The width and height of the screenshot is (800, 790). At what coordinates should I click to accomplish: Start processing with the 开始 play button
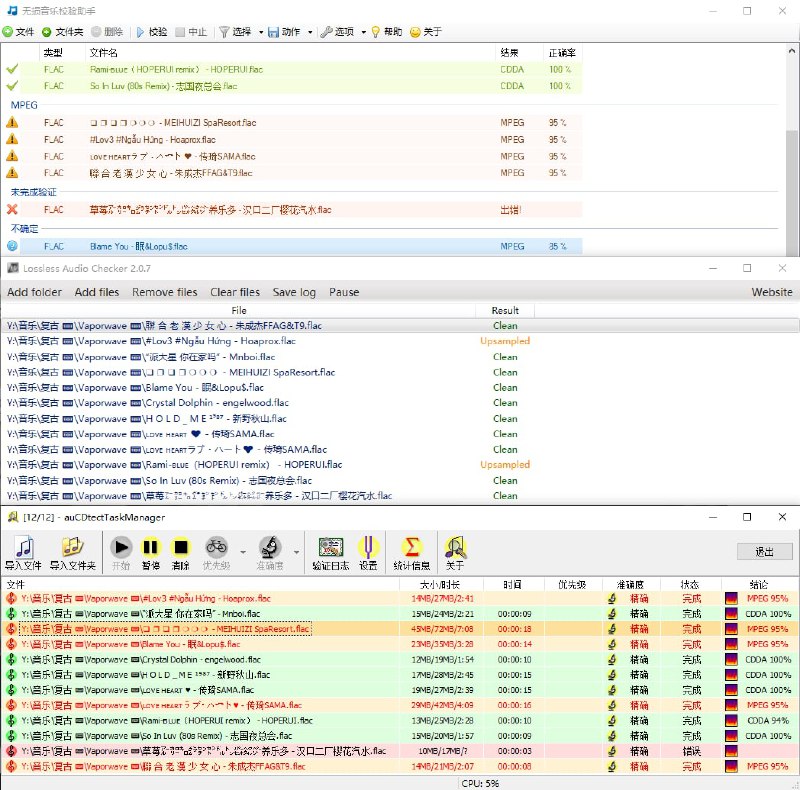pyautogui.click(x=121, y=548)
